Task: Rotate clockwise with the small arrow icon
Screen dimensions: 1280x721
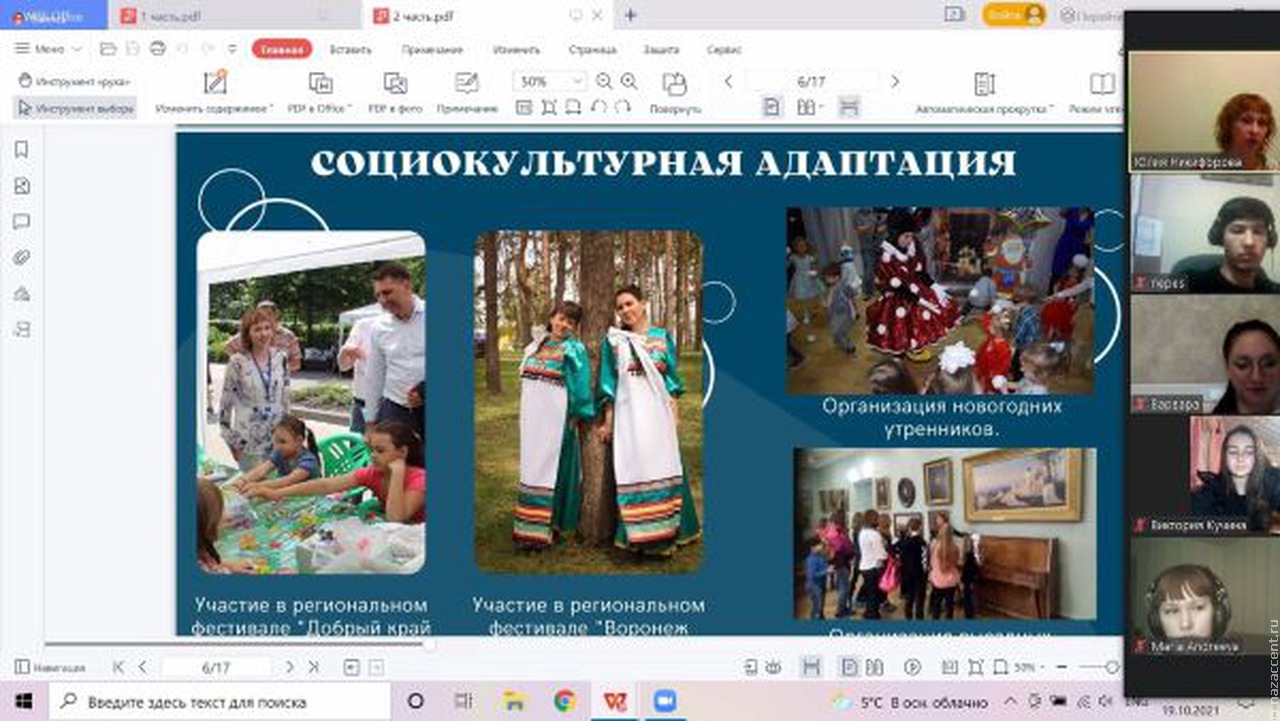Action: point(622,107)
